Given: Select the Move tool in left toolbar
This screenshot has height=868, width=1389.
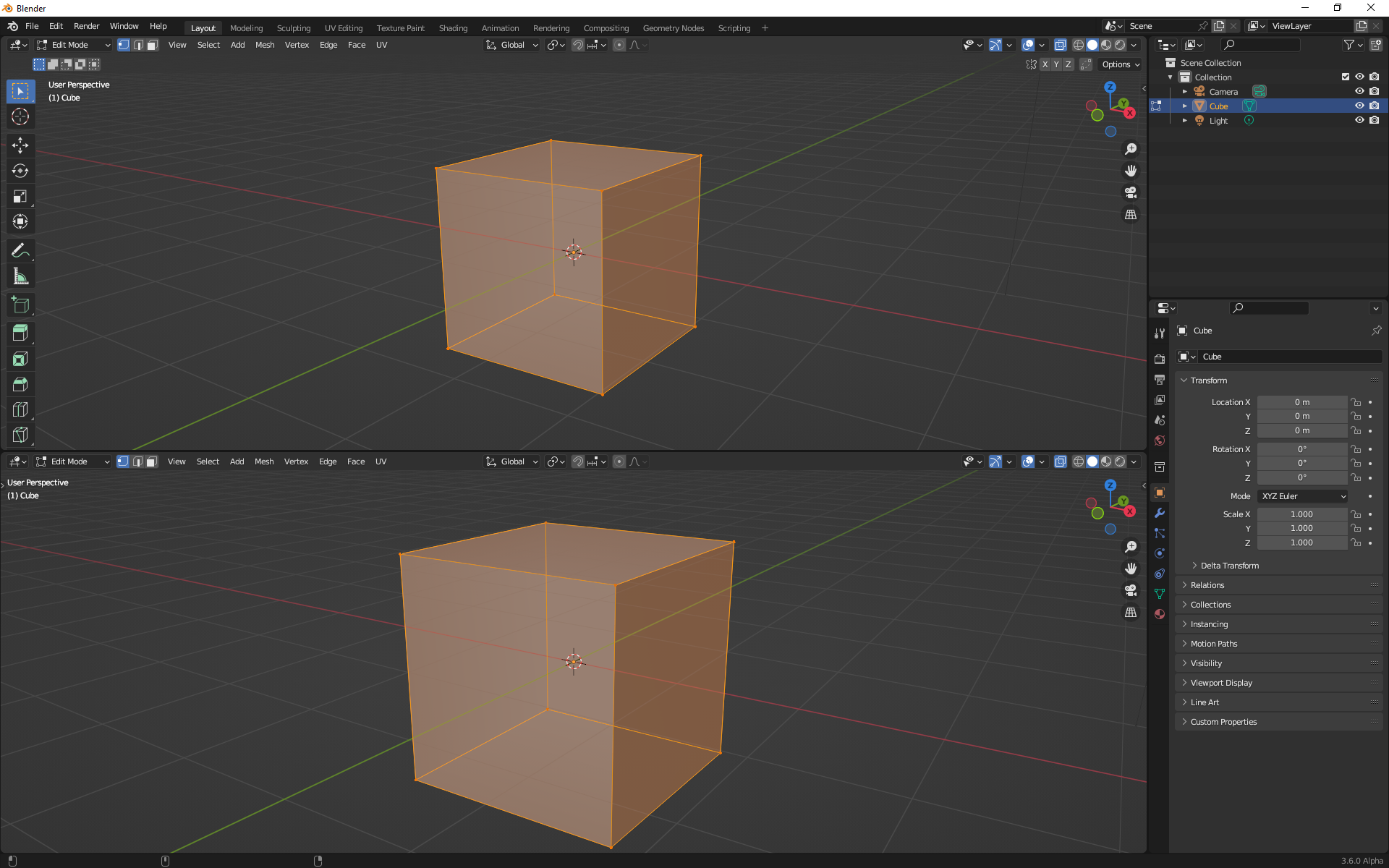Looking at the screenshot, I should tap(20, 145).
